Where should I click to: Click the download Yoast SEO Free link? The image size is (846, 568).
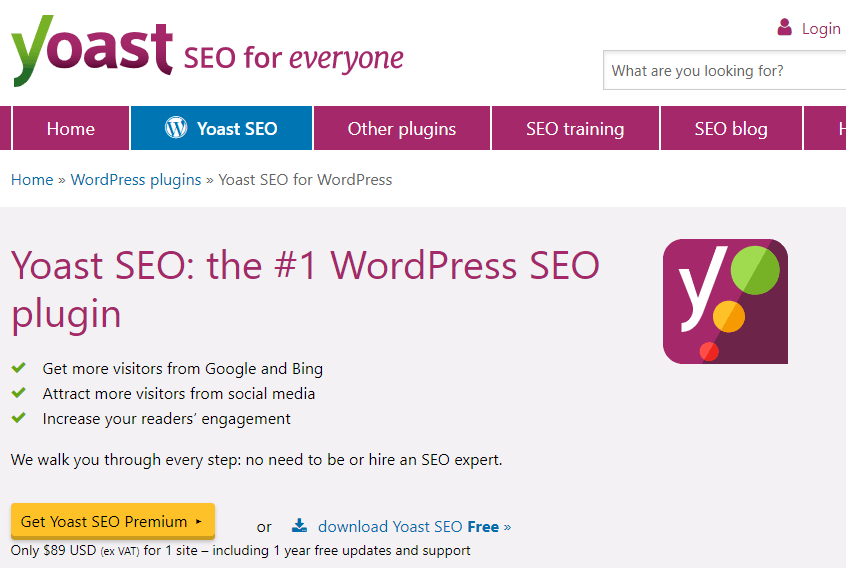414,526
